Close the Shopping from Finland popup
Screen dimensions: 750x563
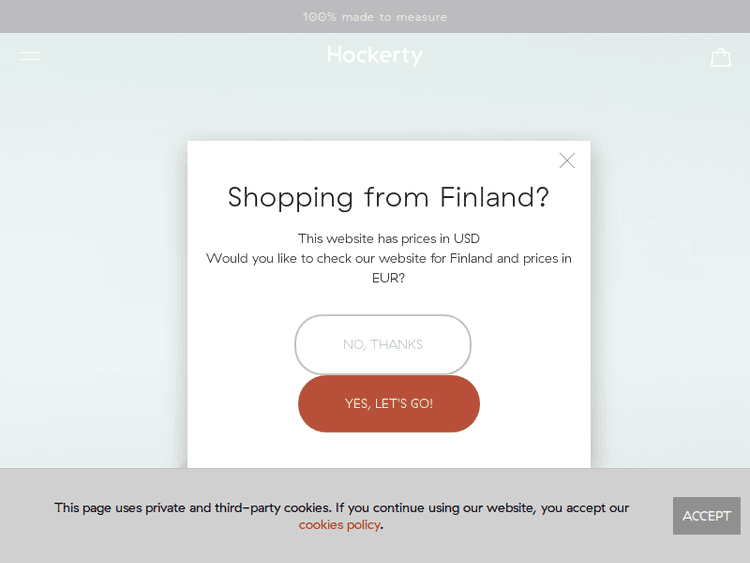tap(567, 160)
